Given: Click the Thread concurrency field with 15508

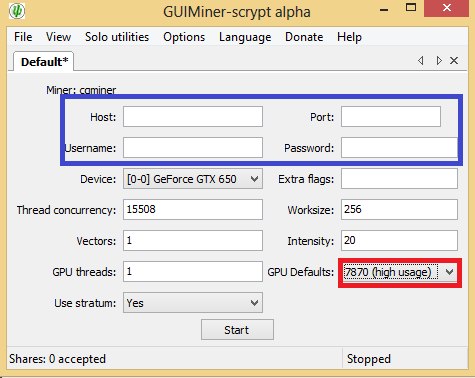Looking at the screenshot, I should click(x=193, y=209).
